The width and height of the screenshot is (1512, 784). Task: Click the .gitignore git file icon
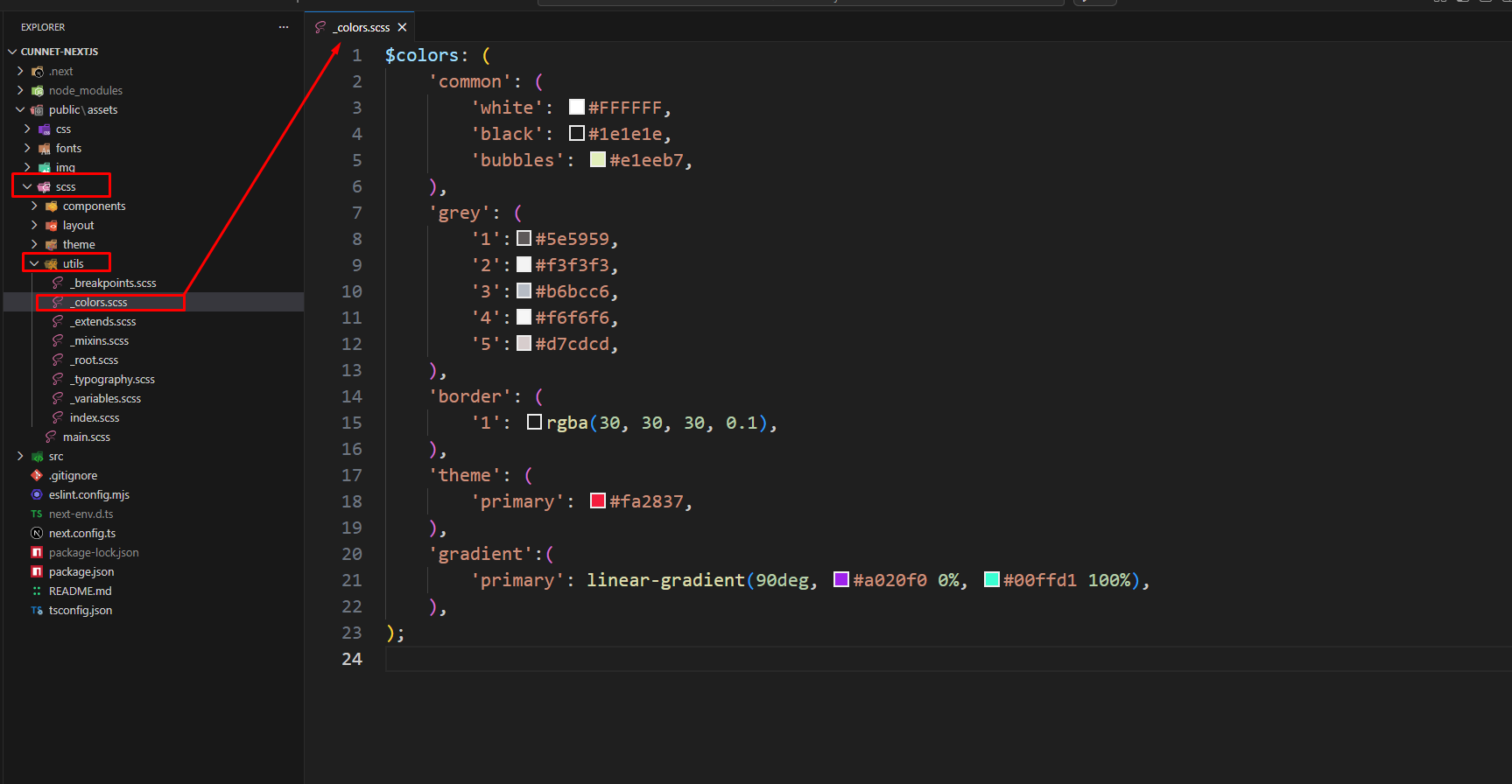coord(37,475)
